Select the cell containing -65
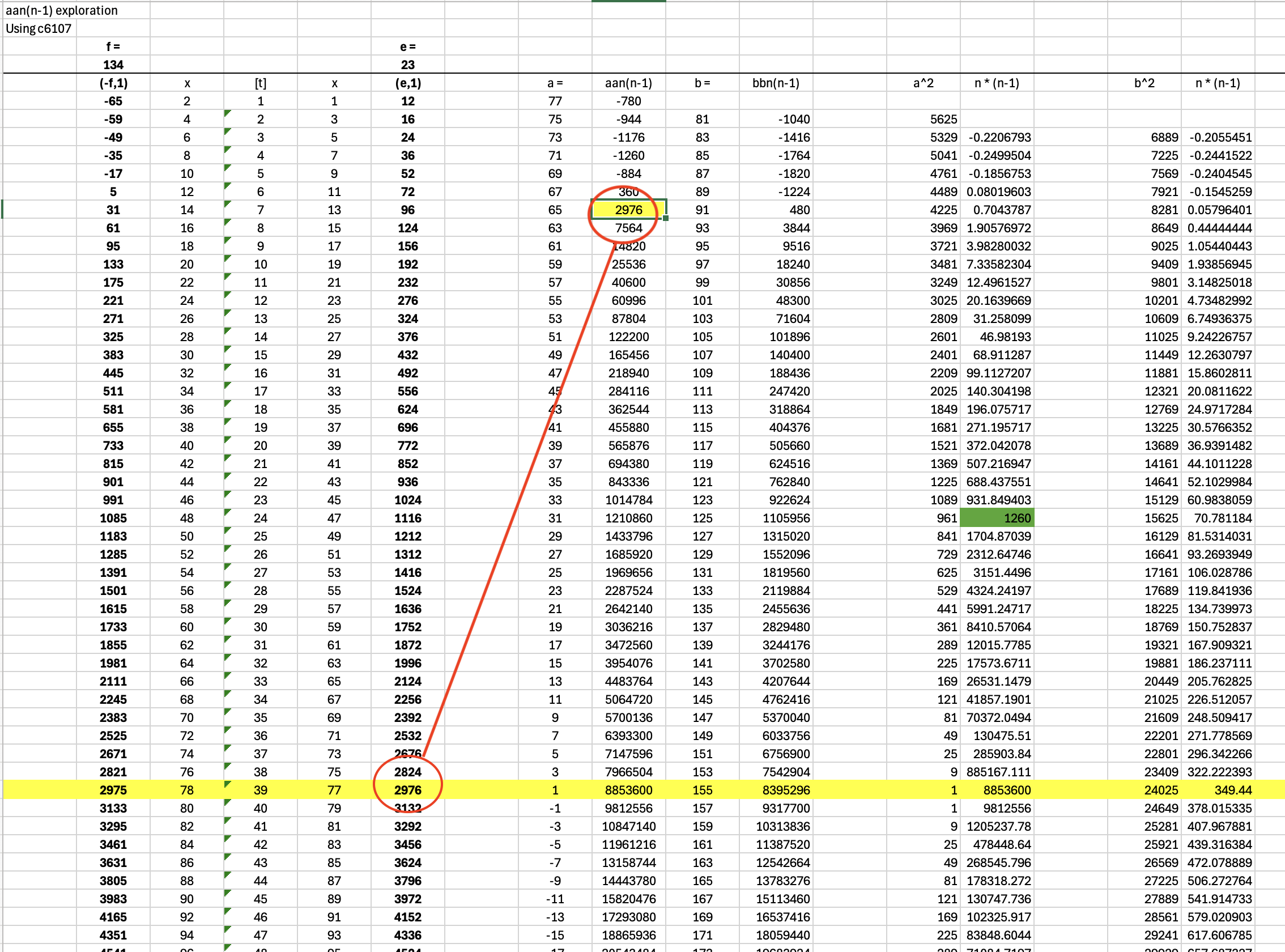 point(113,101)
